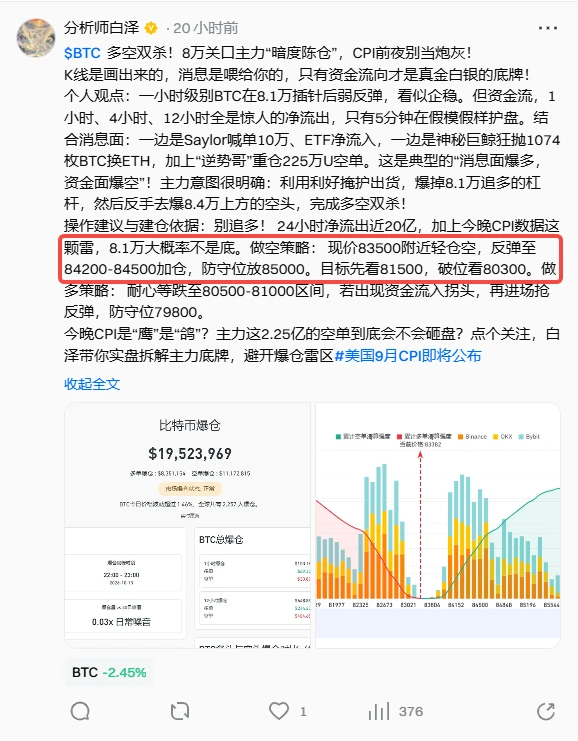Viewport: 578px width, 741px height.
Task: Click the BTC -2.45% price tag
Action: (x=109, y=672)
